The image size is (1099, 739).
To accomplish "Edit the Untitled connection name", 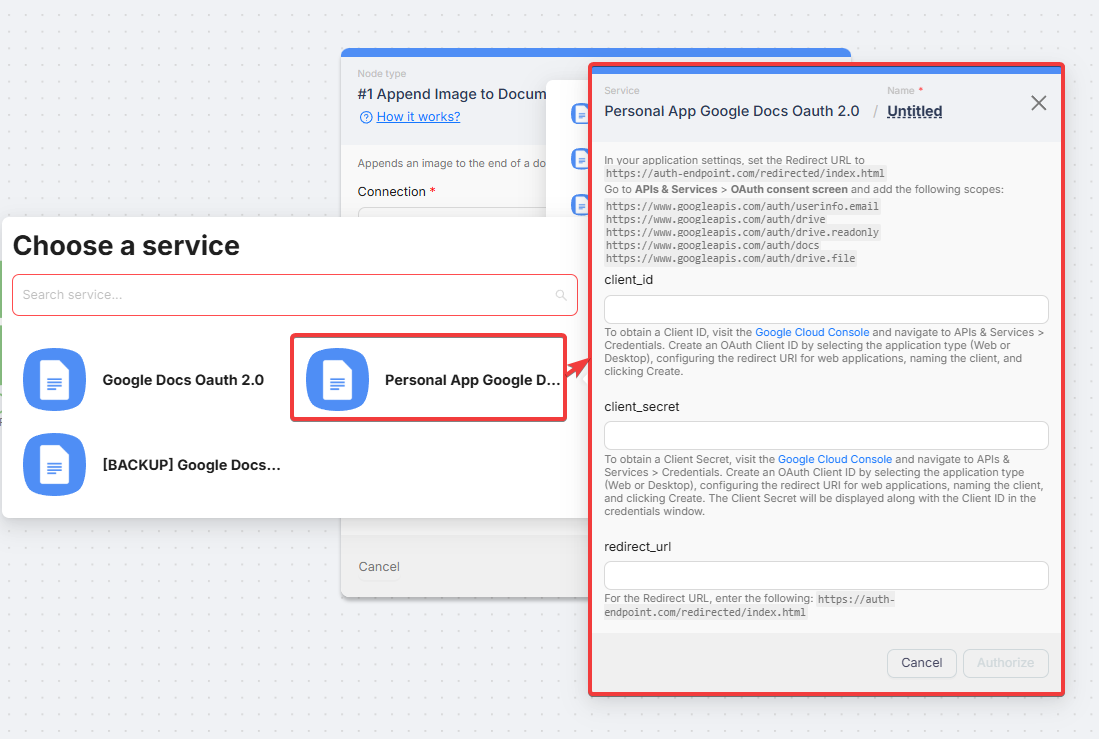I will coord(915,111).
